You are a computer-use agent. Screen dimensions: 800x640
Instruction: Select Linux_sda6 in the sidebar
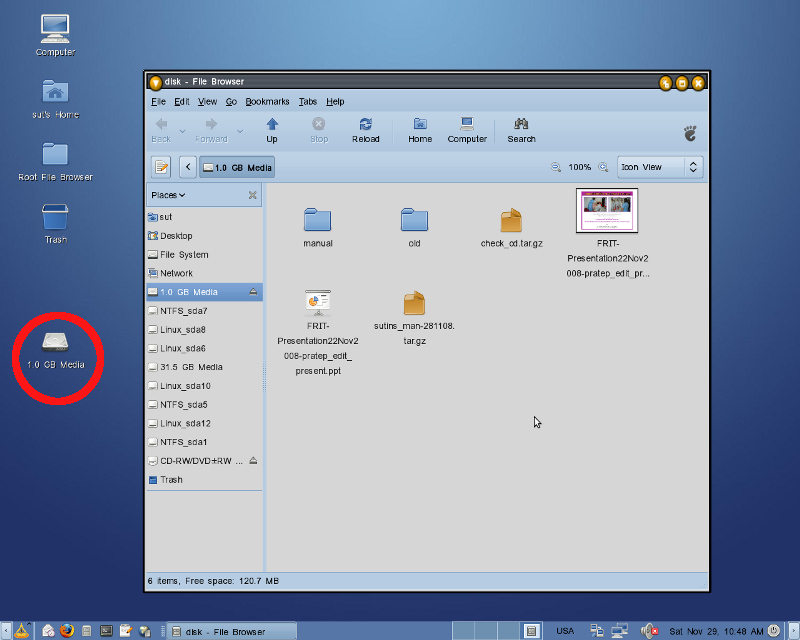point(204,348)
